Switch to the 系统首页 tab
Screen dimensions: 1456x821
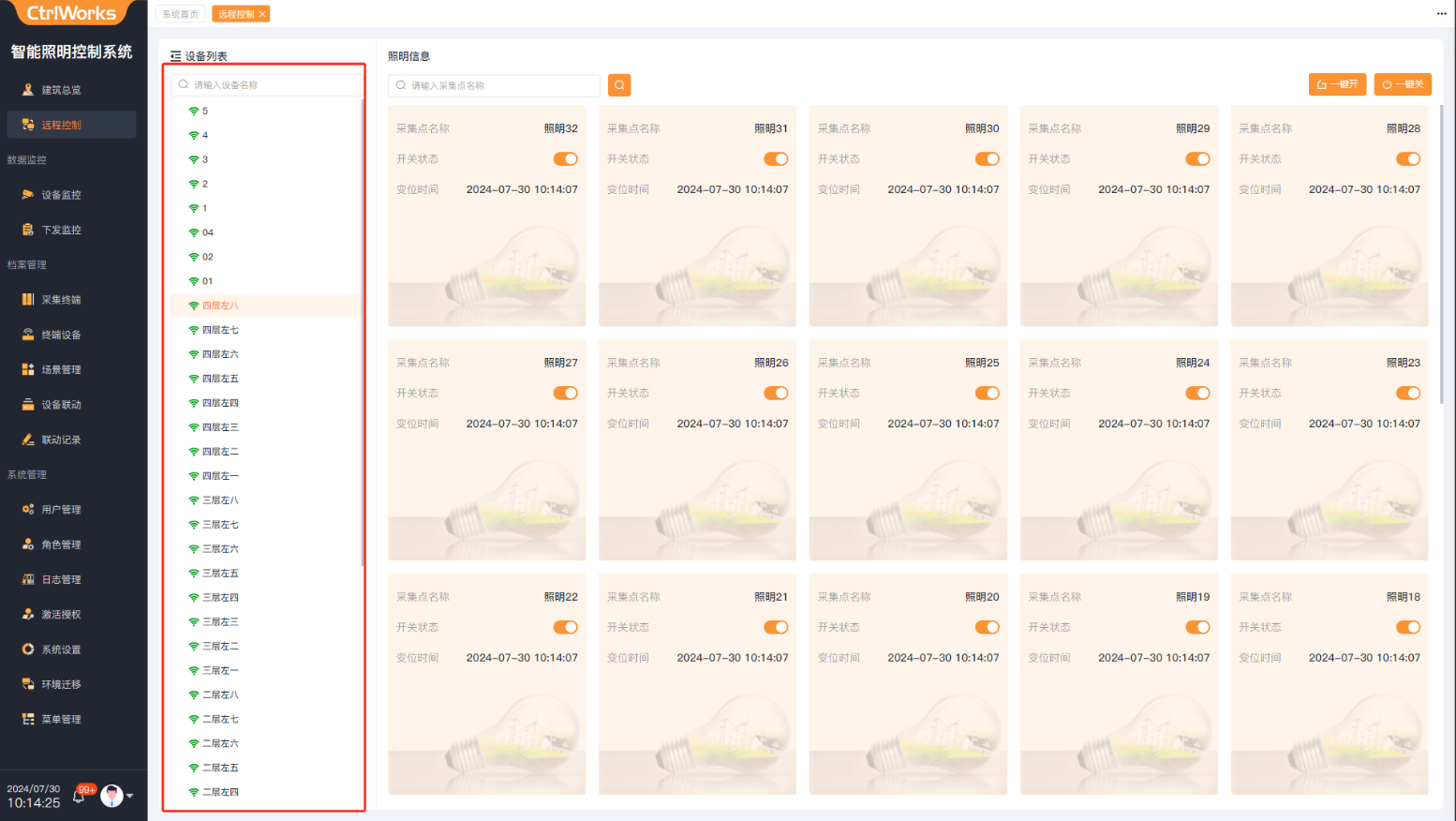[180, 14]
